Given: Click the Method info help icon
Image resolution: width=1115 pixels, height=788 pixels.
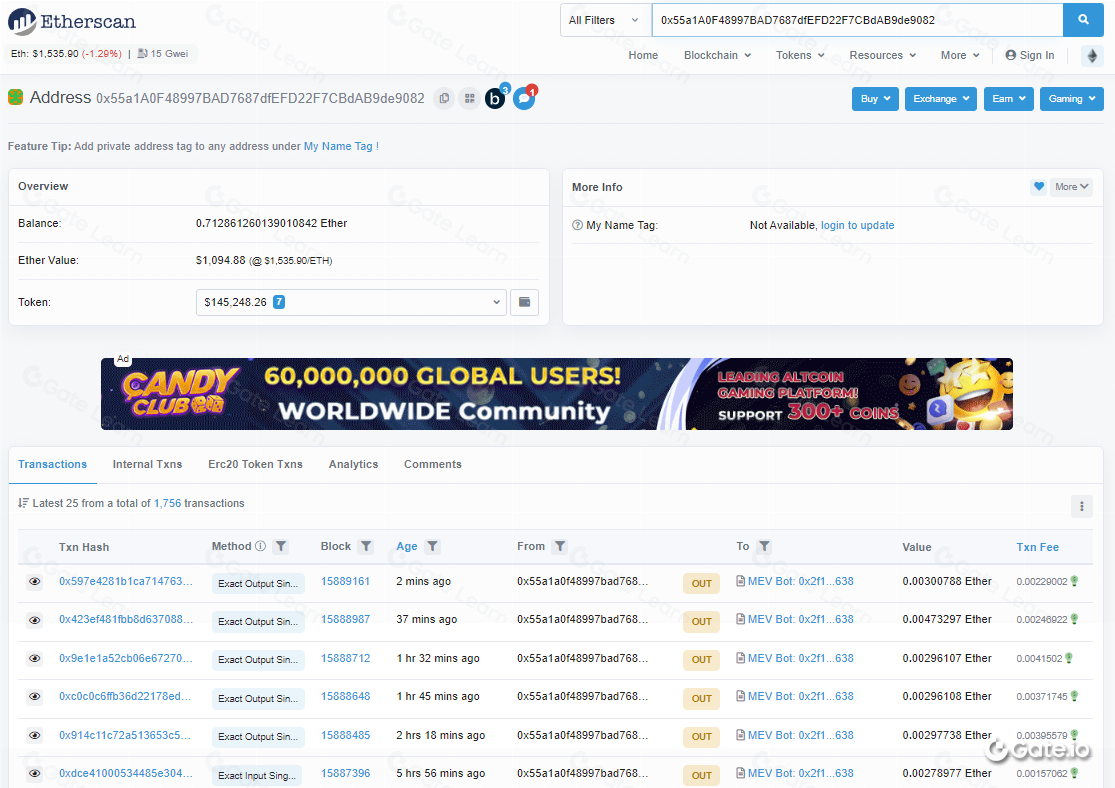Looking at the screenshot, I should (260, 546).
